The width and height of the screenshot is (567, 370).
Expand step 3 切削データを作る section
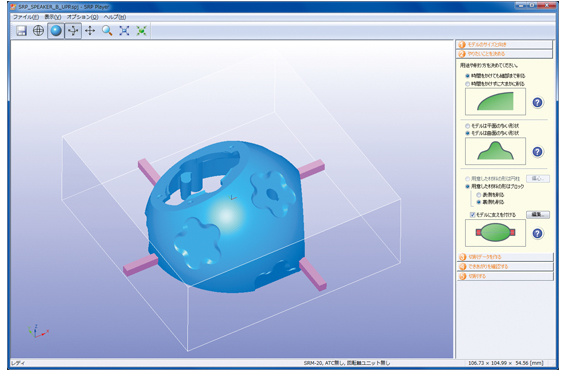(x=505, y=257)
